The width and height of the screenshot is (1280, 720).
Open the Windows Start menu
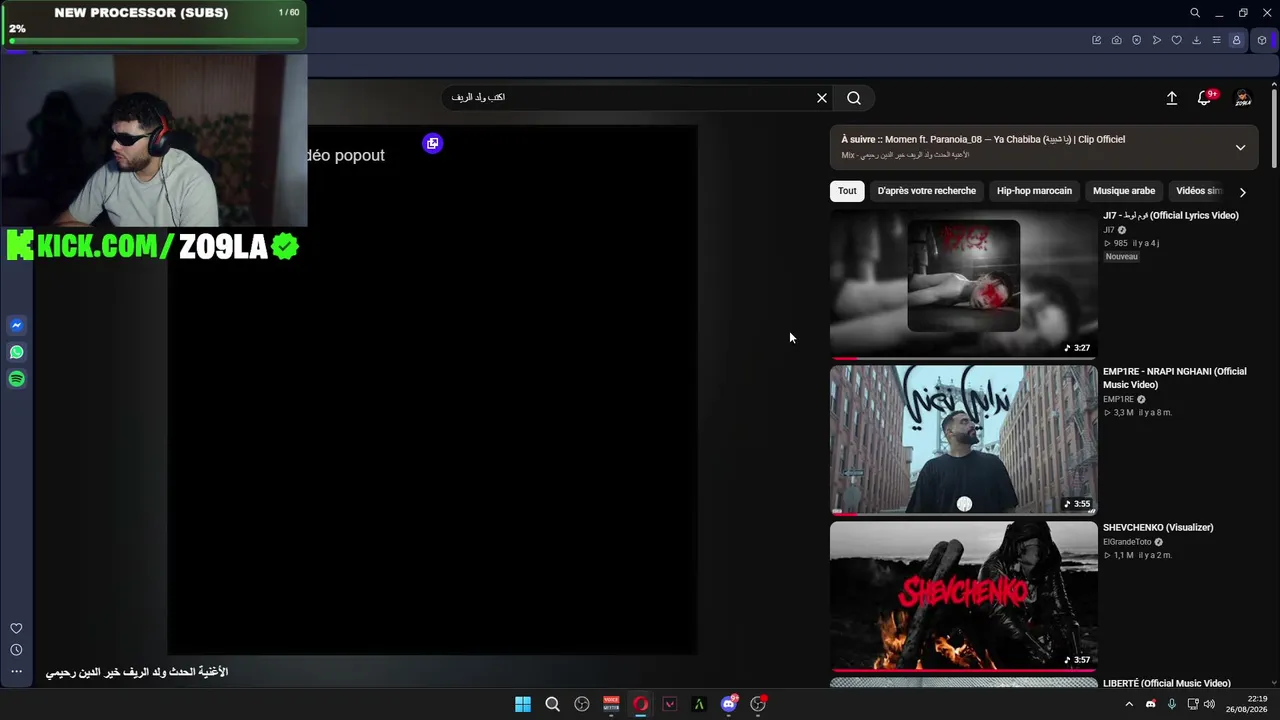click(x=523, y=704)
